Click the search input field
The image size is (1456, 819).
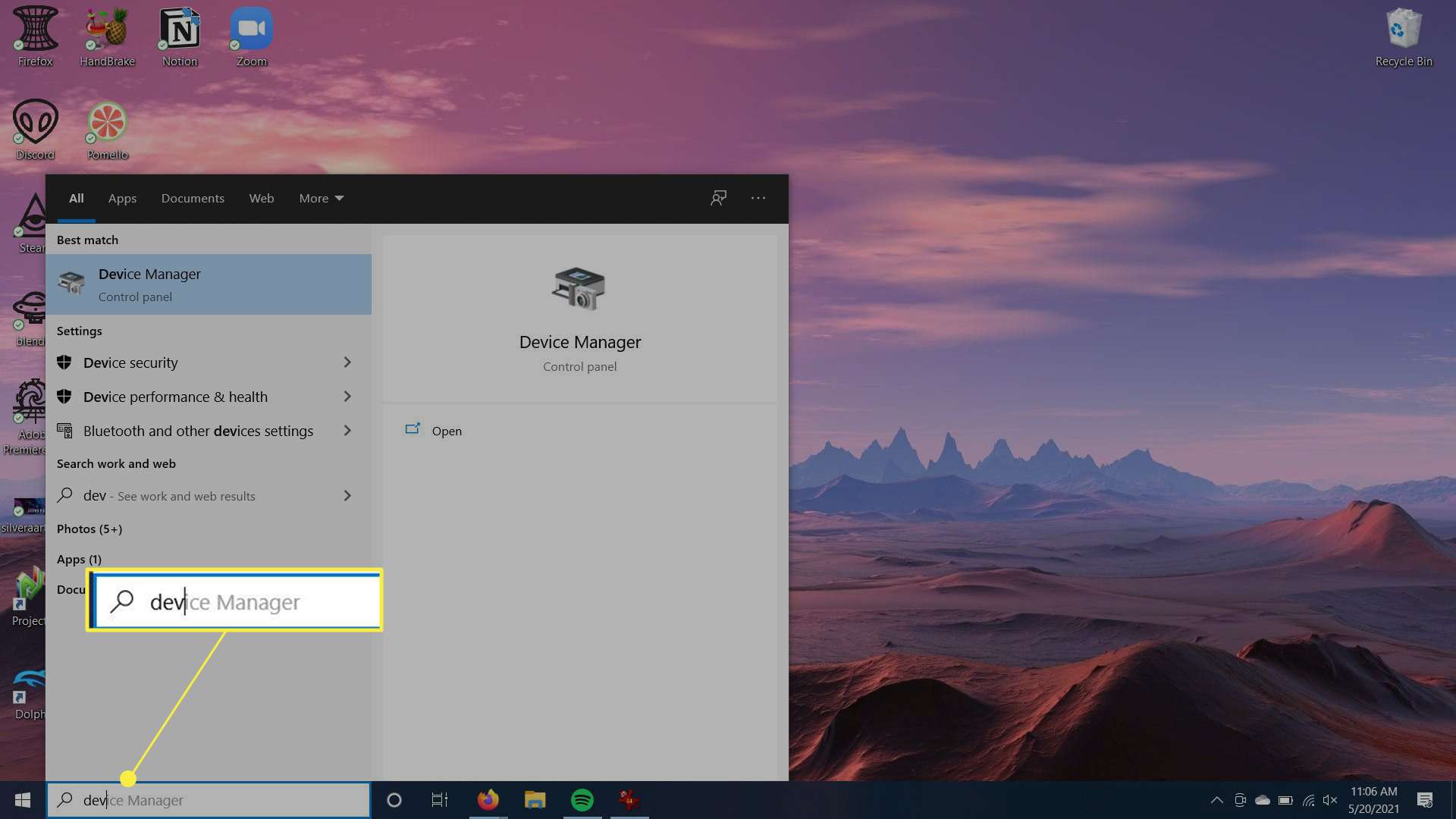pos(209,800)
